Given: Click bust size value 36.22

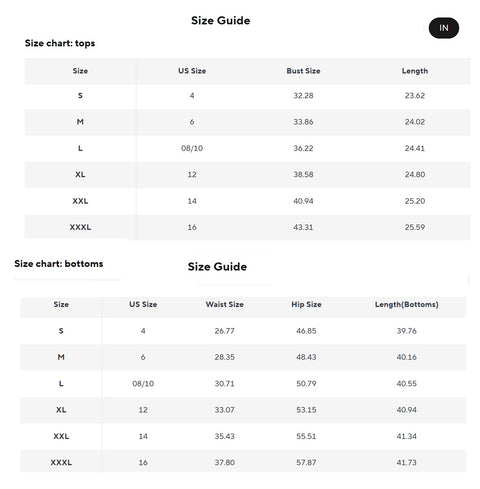Looking at the screenshot, I should tap(303, 148).
